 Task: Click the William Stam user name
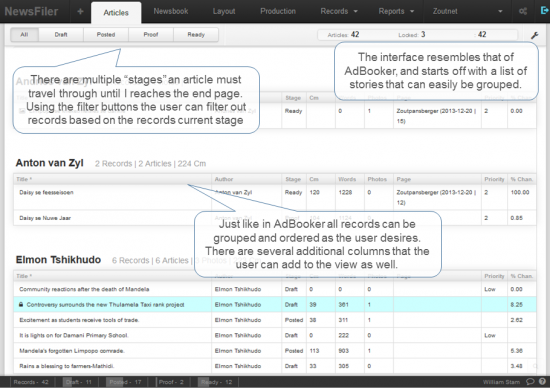(501, 382)
